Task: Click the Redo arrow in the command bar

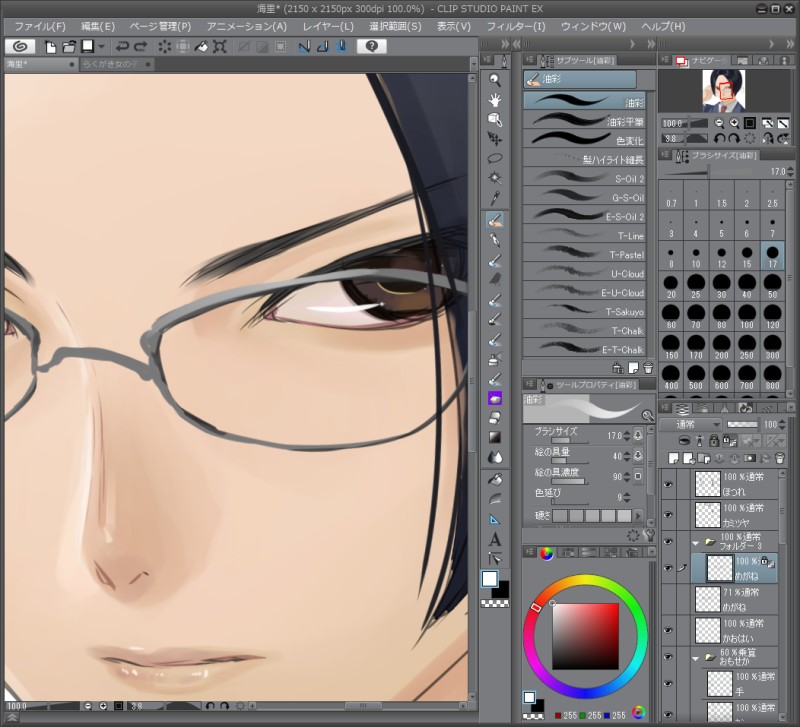Action: [140, 46]
